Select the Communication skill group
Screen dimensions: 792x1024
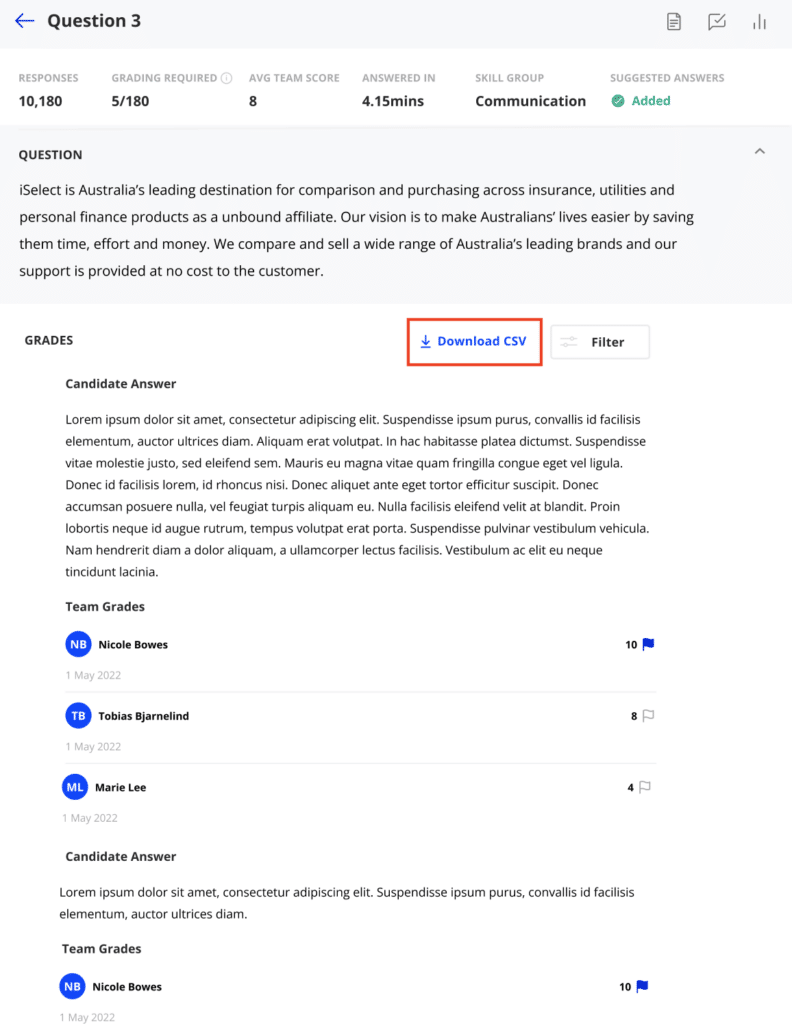click(x=530, y=101)
